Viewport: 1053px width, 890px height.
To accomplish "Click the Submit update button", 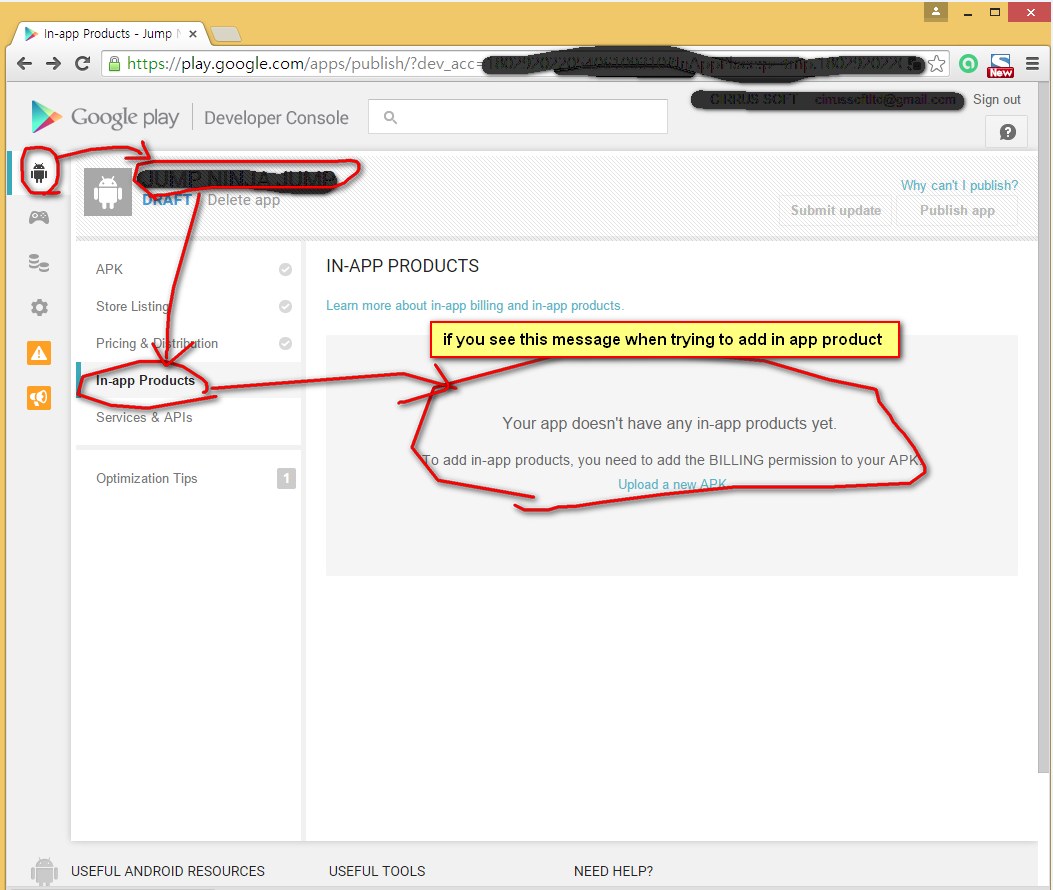I will (x=835, y=210).
